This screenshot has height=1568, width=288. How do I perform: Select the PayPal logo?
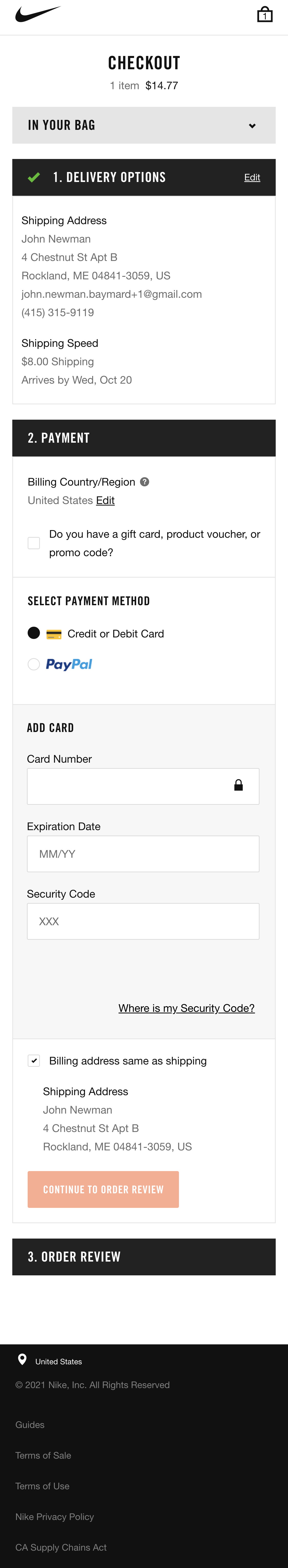pos(68,664)
